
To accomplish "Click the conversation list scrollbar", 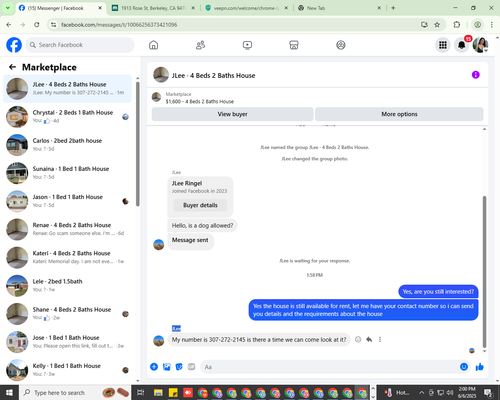I will coord(138,143).
